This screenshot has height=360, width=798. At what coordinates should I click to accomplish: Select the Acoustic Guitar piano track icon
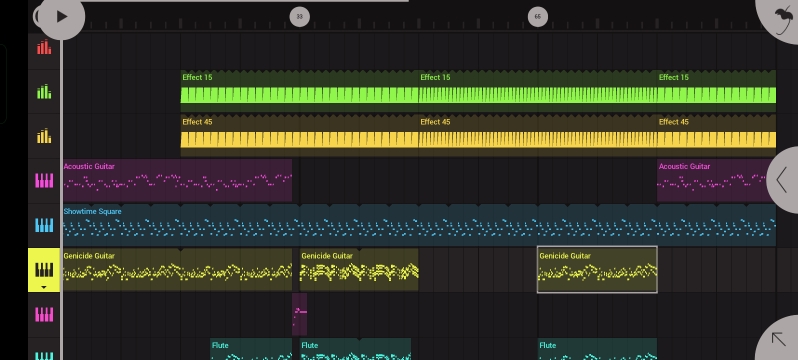[44, 181]
